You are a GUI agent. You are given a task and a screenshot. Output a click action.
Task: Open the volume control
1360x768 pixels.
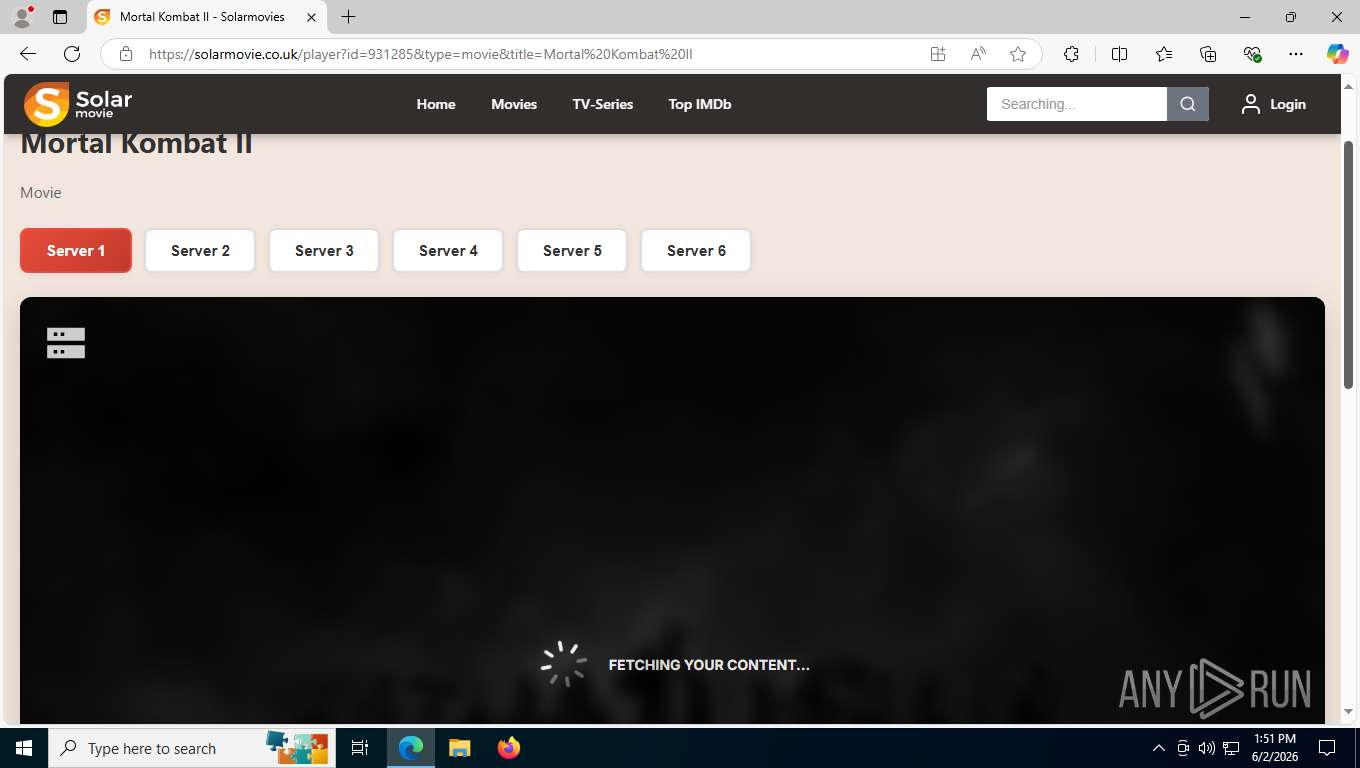pyautogui.click(x=1207, y=748)
